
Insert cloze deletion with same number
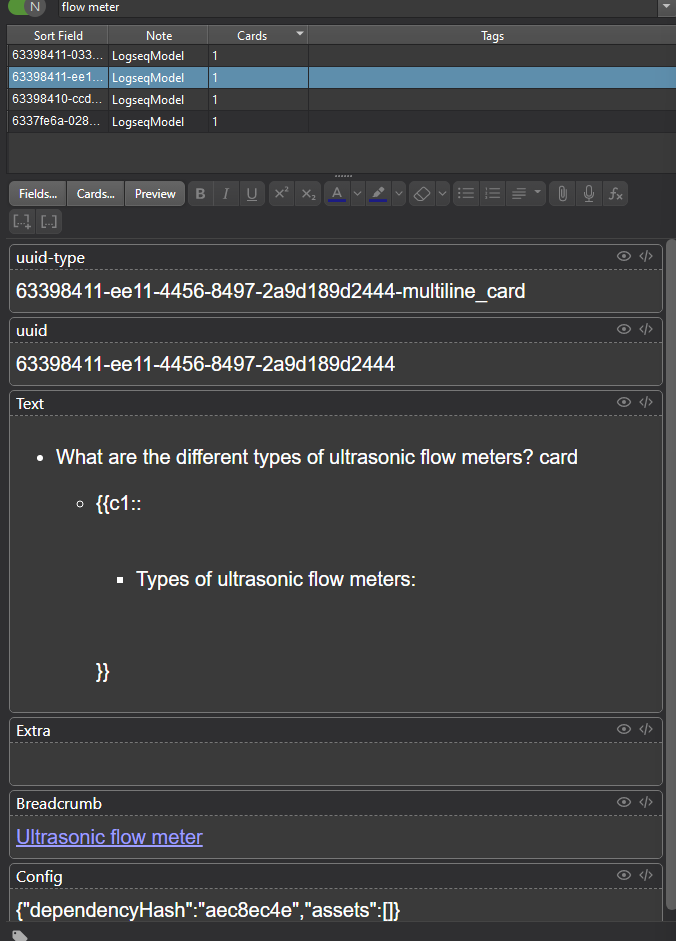pos(49,221)
